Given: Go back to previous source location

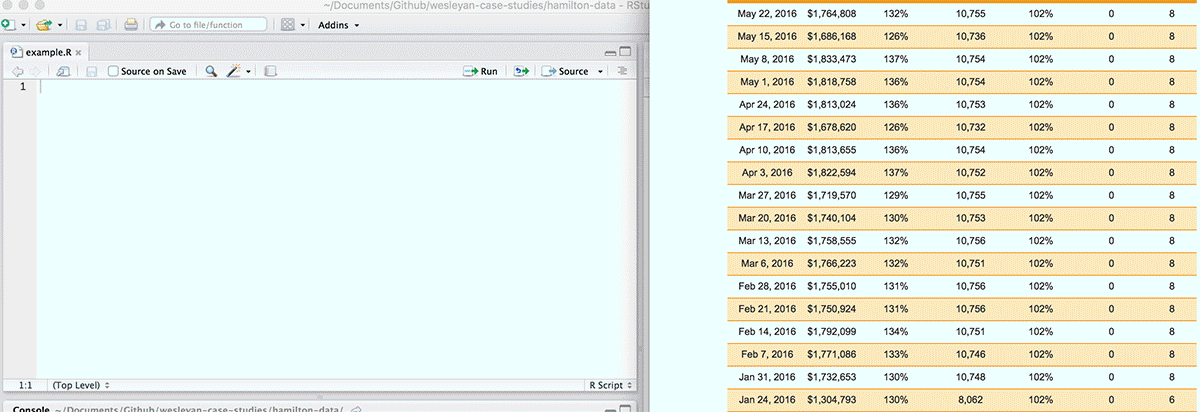Looking at the screenshot, I should pyautogui.click(x=16, y=71).
